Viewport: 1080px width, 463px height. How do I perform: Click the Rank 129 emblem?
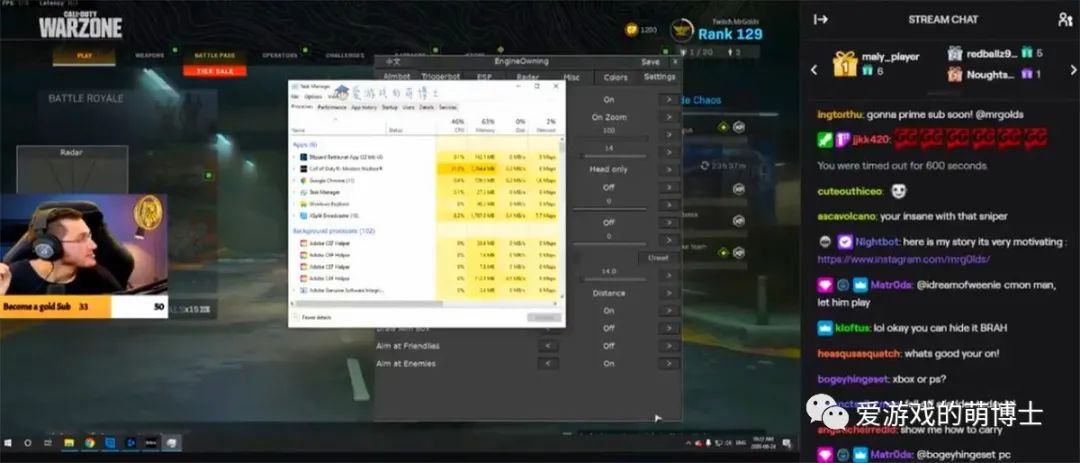point(681,30)
